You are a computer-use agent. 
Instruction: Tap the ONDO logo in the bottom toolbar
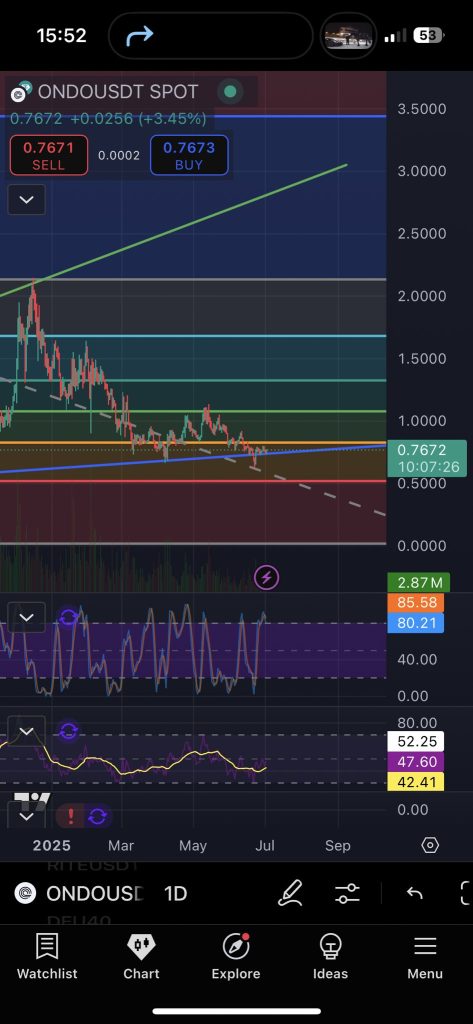pyautogui.click(x=25, y=893)
